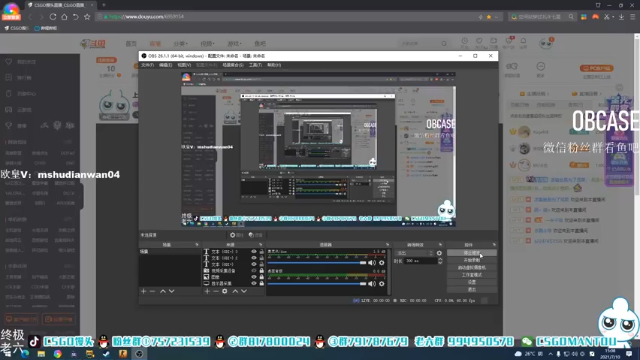Undock the 控件 panel via header icon
640x360 pixels.
pos(494,244)
